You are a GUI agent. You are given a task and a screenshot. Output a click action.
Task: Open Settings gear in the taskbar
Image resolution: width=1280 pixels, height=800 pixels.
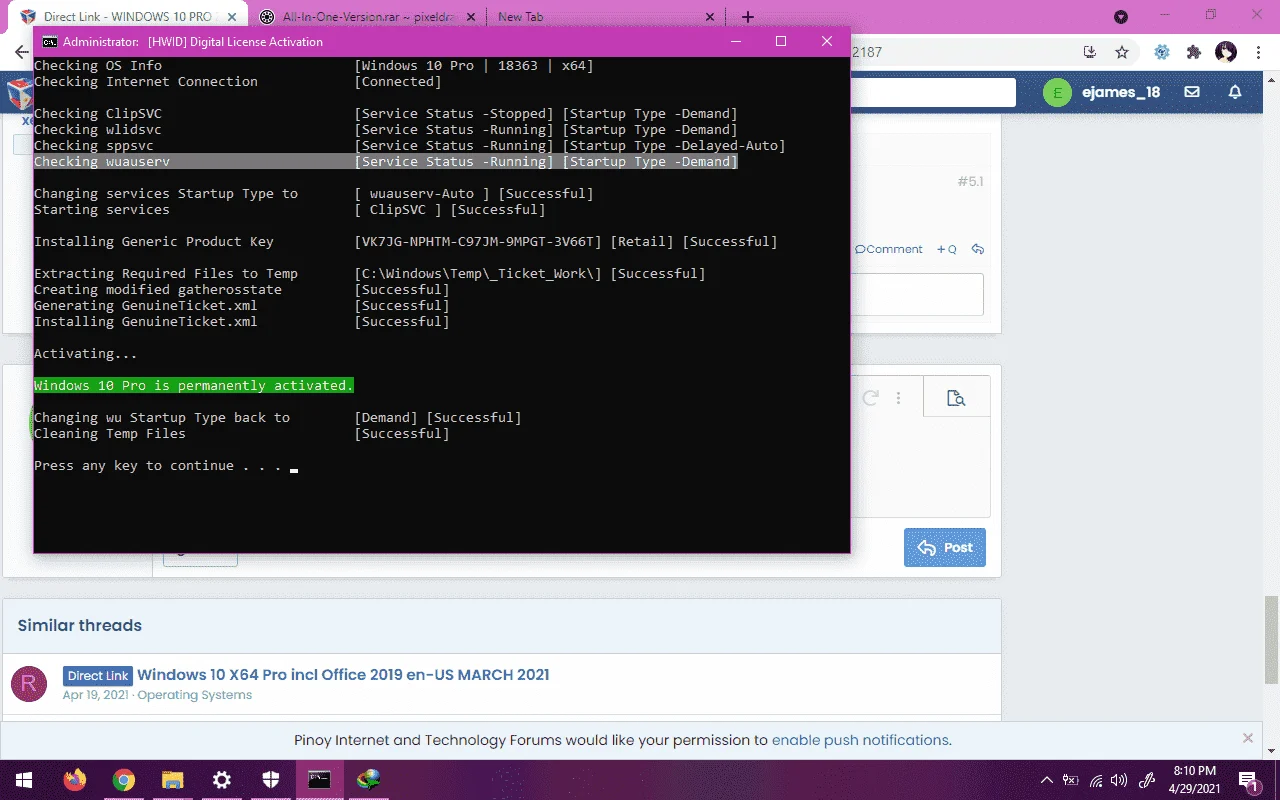point(221,780)
